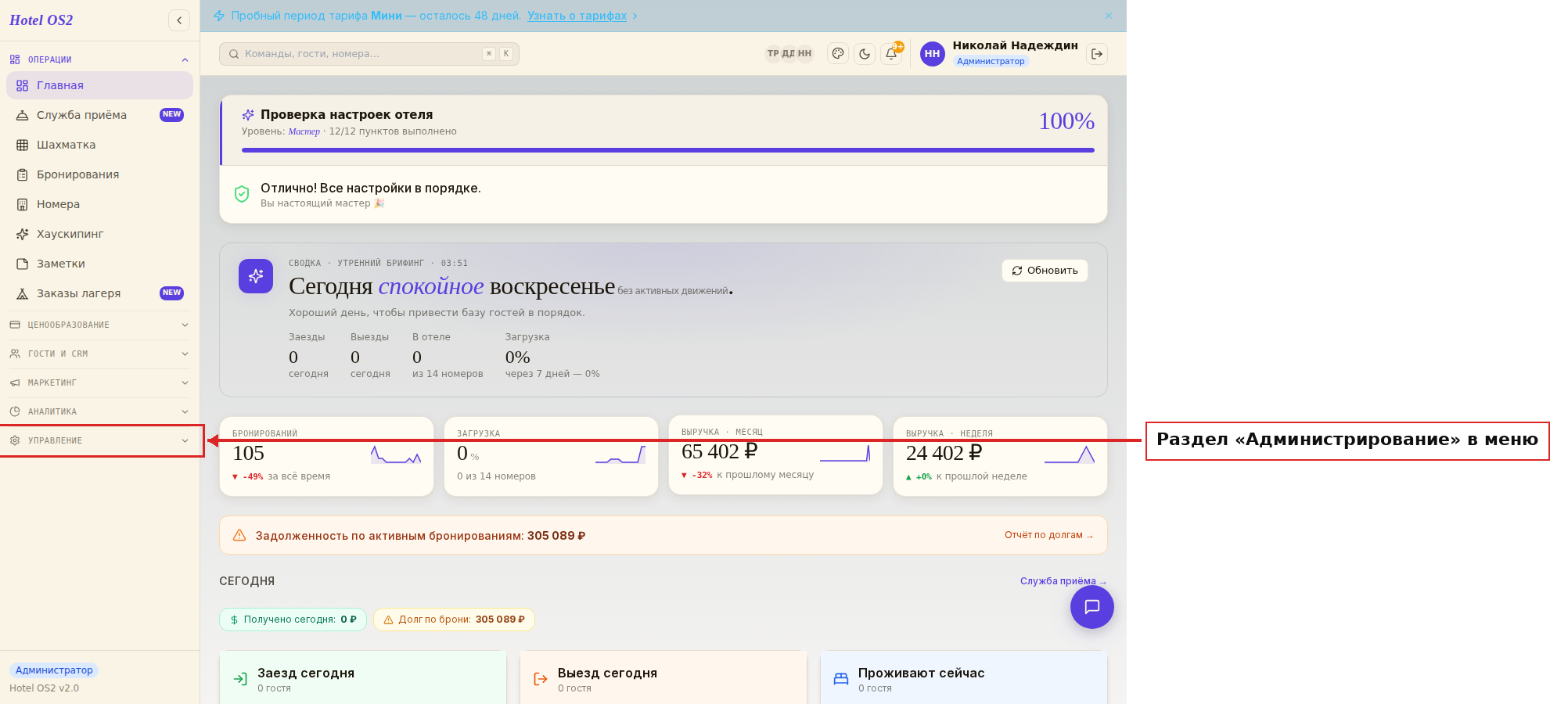Click the Аналитика pie chart icon
1568x704 pixels.
coord(15,411)
